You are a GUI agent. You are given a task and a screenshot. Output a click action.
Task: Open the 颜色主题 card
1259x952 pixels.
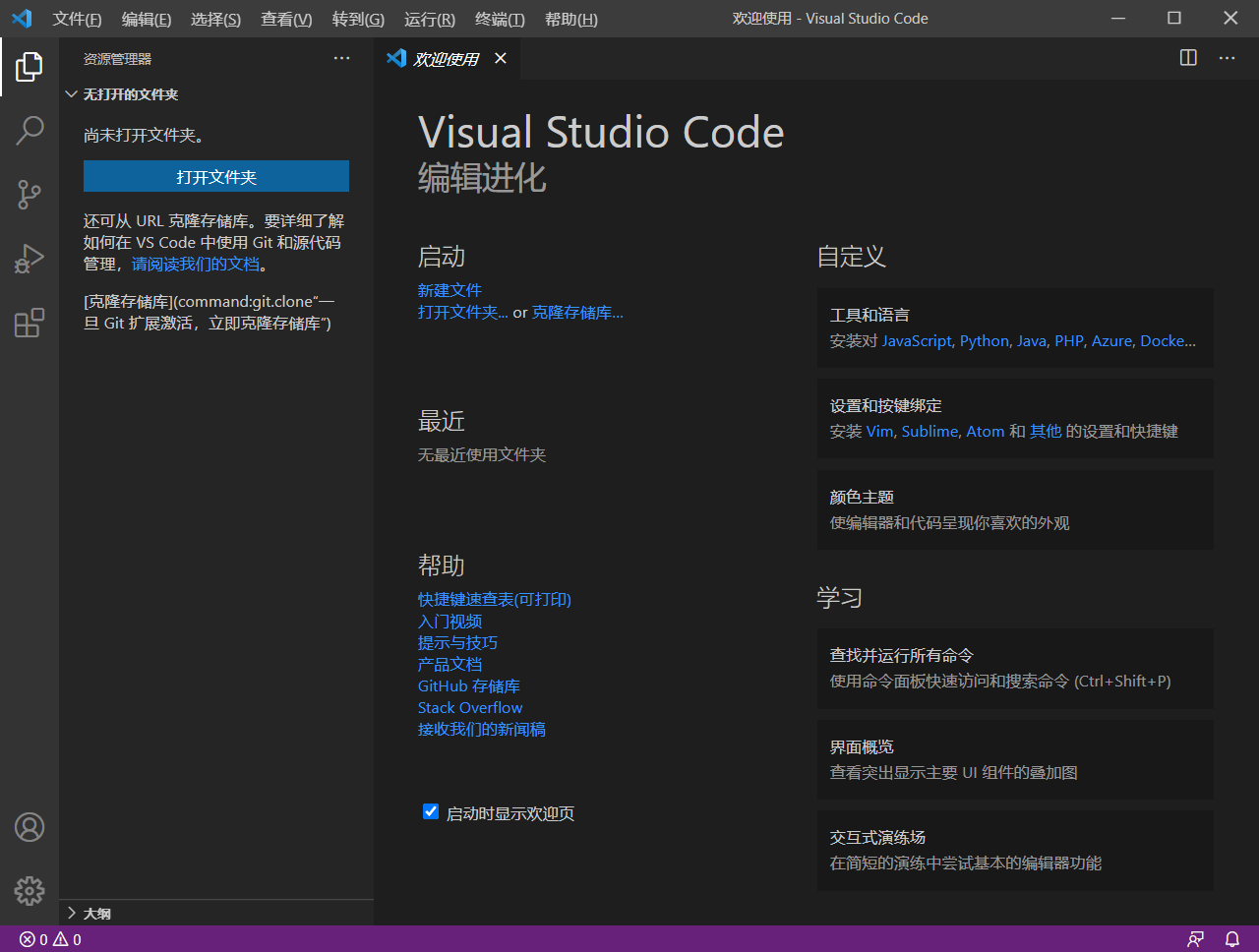1015,509
